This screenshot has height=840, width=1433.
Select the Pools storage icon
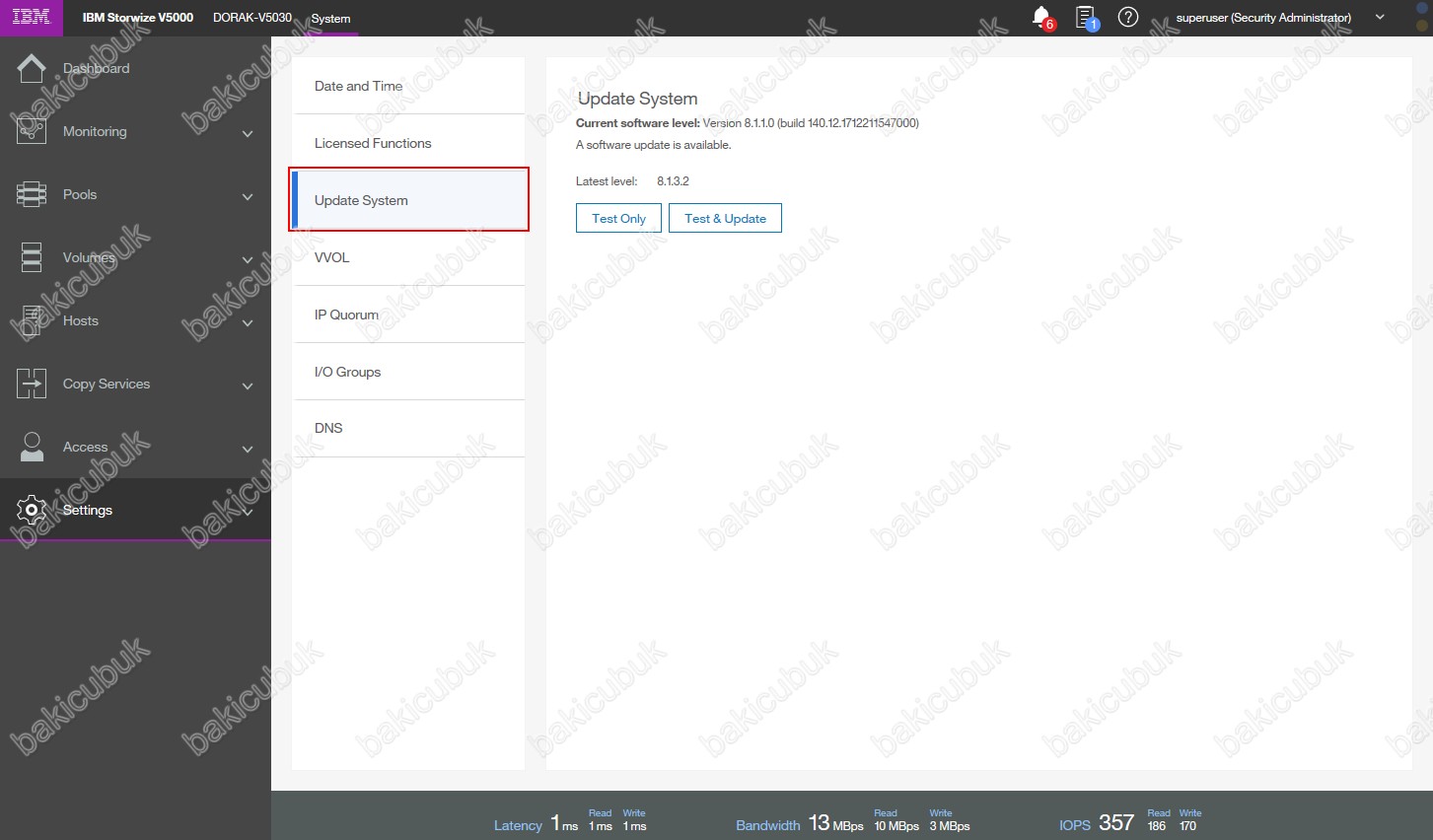tap(32, 194)
